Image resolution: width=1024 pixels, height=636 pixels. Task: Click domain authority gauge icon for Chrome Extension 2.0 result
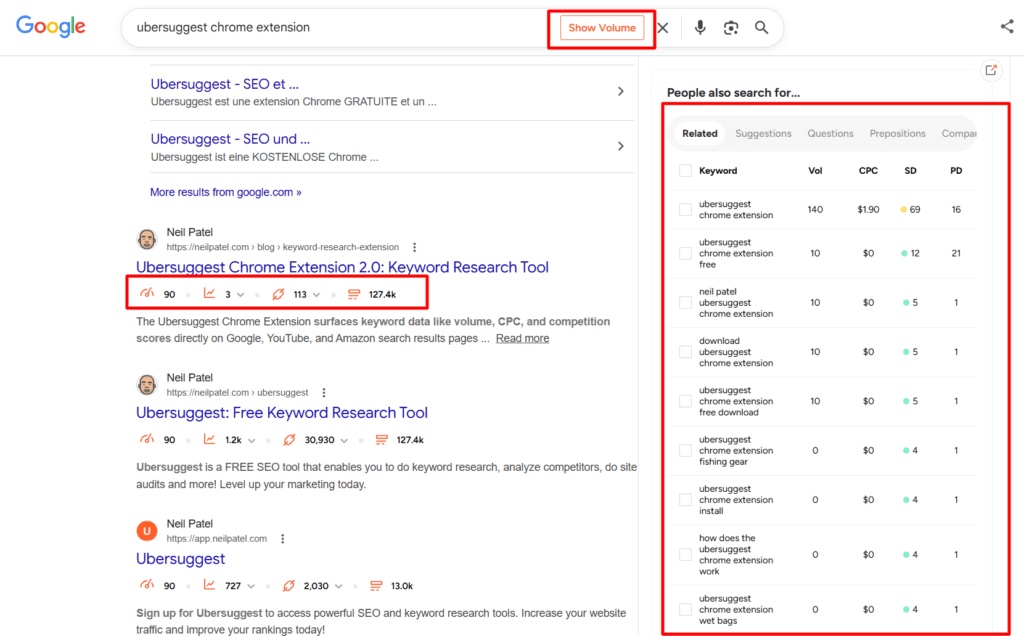(147, 294)
